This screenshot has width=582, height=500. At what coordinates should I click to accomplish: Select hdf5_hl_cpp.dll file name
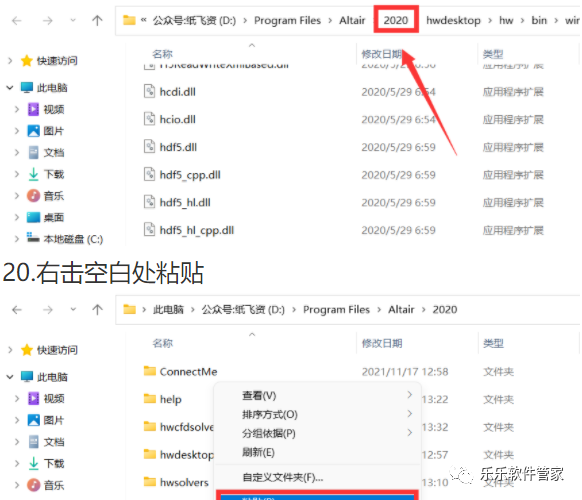click(197, 230)
